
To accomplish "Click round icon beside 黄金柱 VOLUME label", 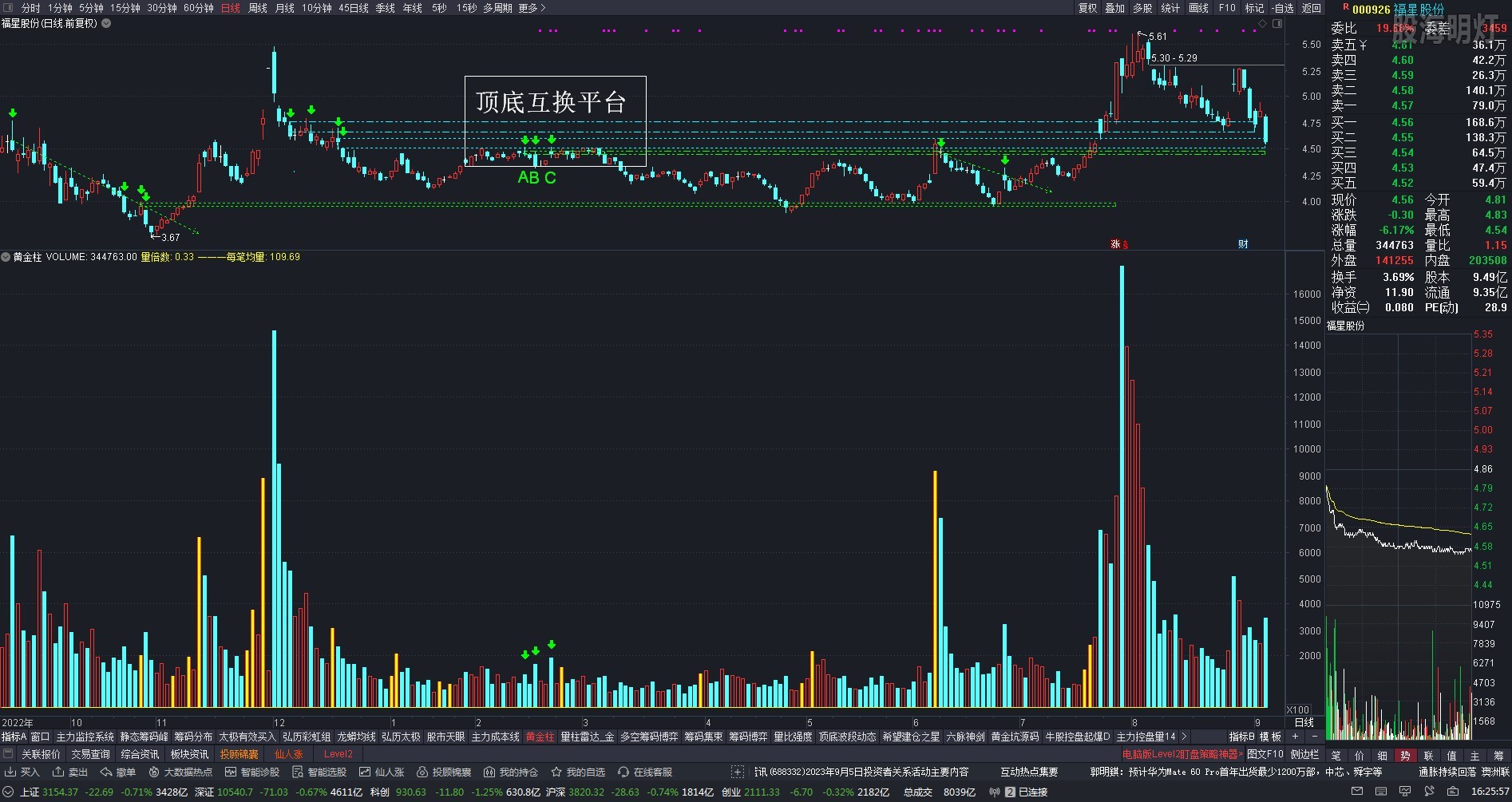I will tap(6, 257).
